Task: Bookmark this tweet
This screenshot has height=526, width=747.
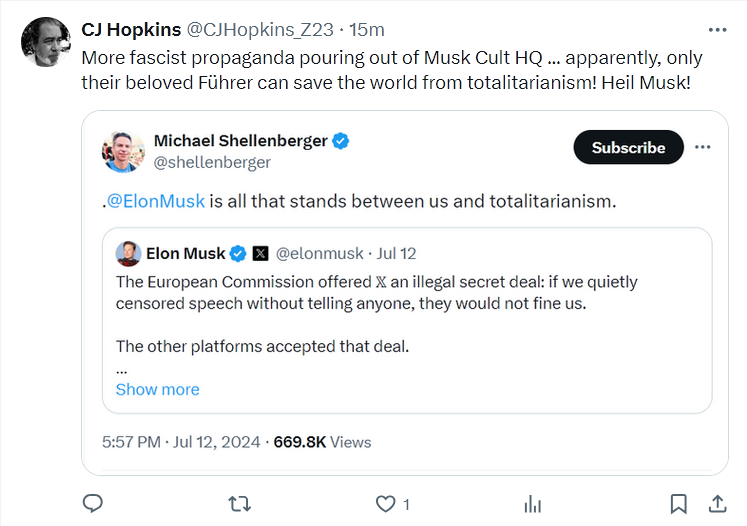Action: tap(678, 503)
